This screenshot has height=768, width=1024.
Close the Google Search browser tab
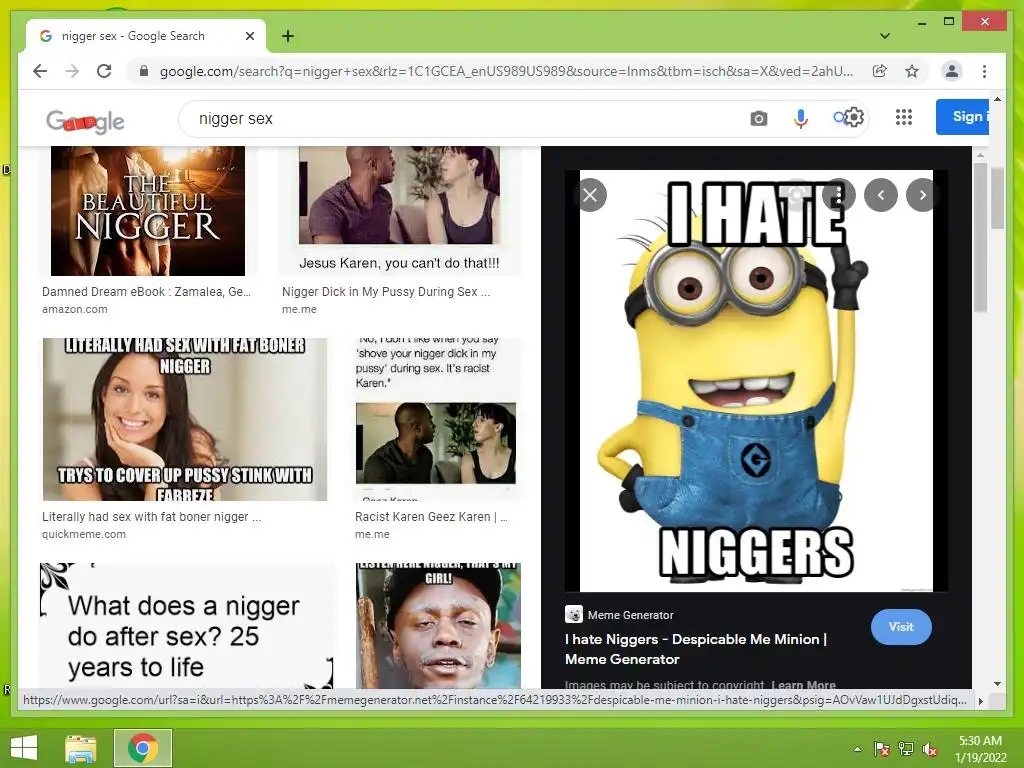tap(249, 36)
